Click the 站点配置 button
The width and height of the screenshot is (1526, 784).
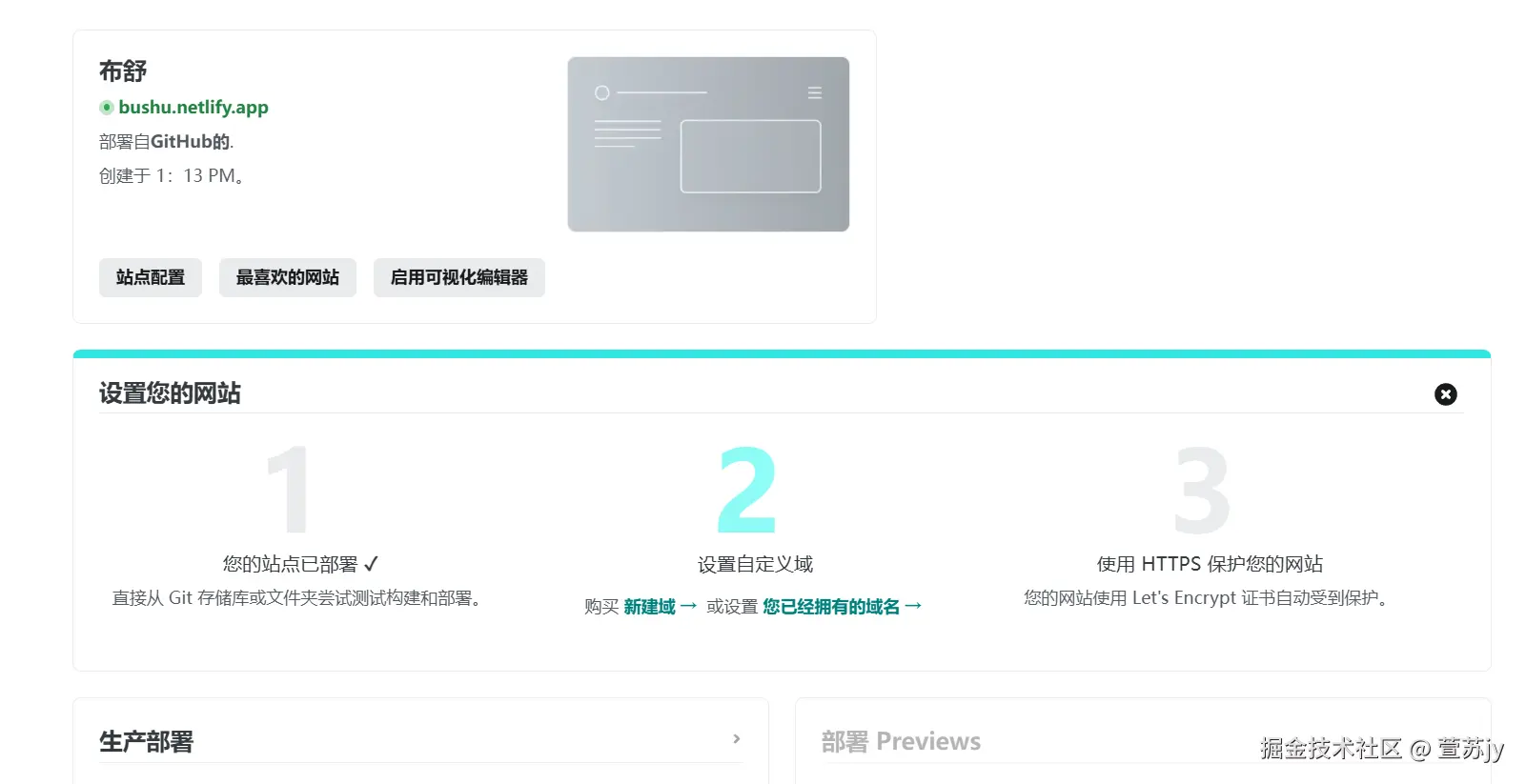click(x=151, y=277)
